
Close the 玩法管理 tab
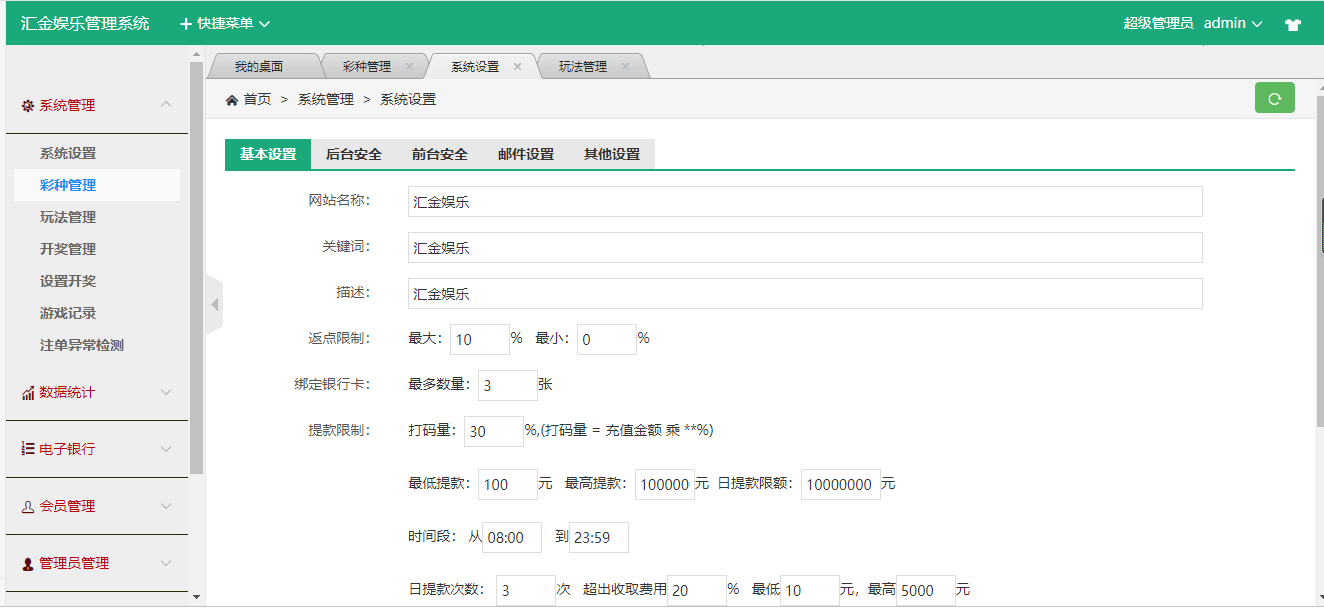point(625,67)
